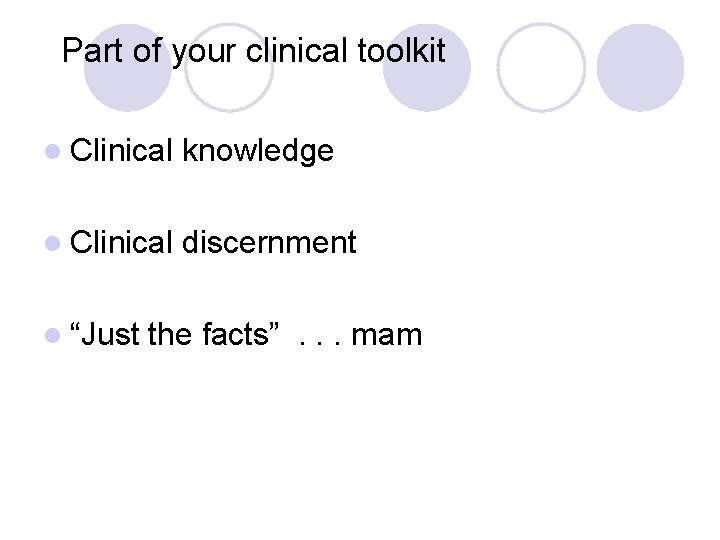Select the 'Clinical discernment' bullet text
The height and width of the screenshot is (540, 720).
click(x=213, y=242)
